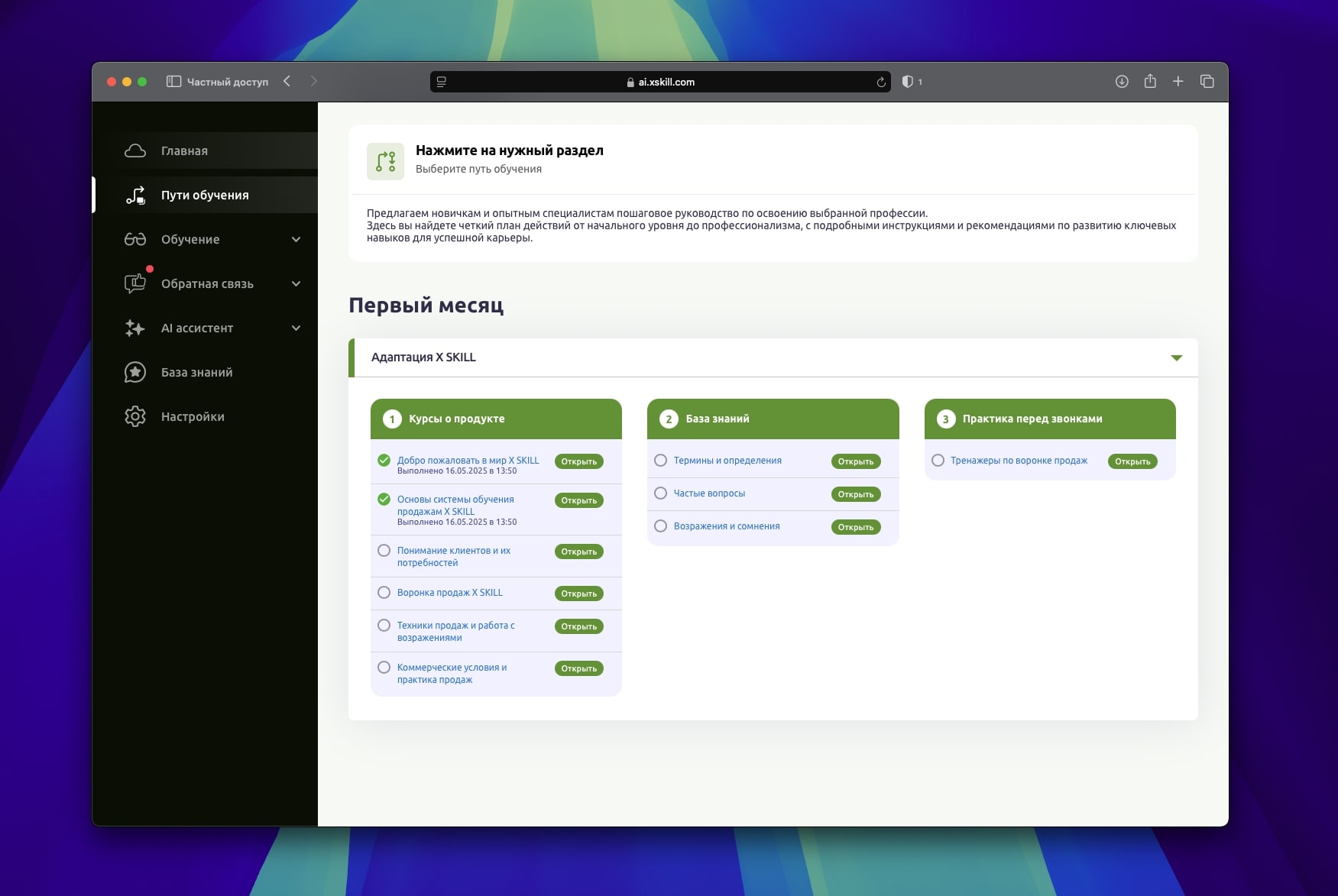Mark the circle for Тренажеры по воронке продаж
This screenshot has width=1338, height=896.
tap(938, 460)
